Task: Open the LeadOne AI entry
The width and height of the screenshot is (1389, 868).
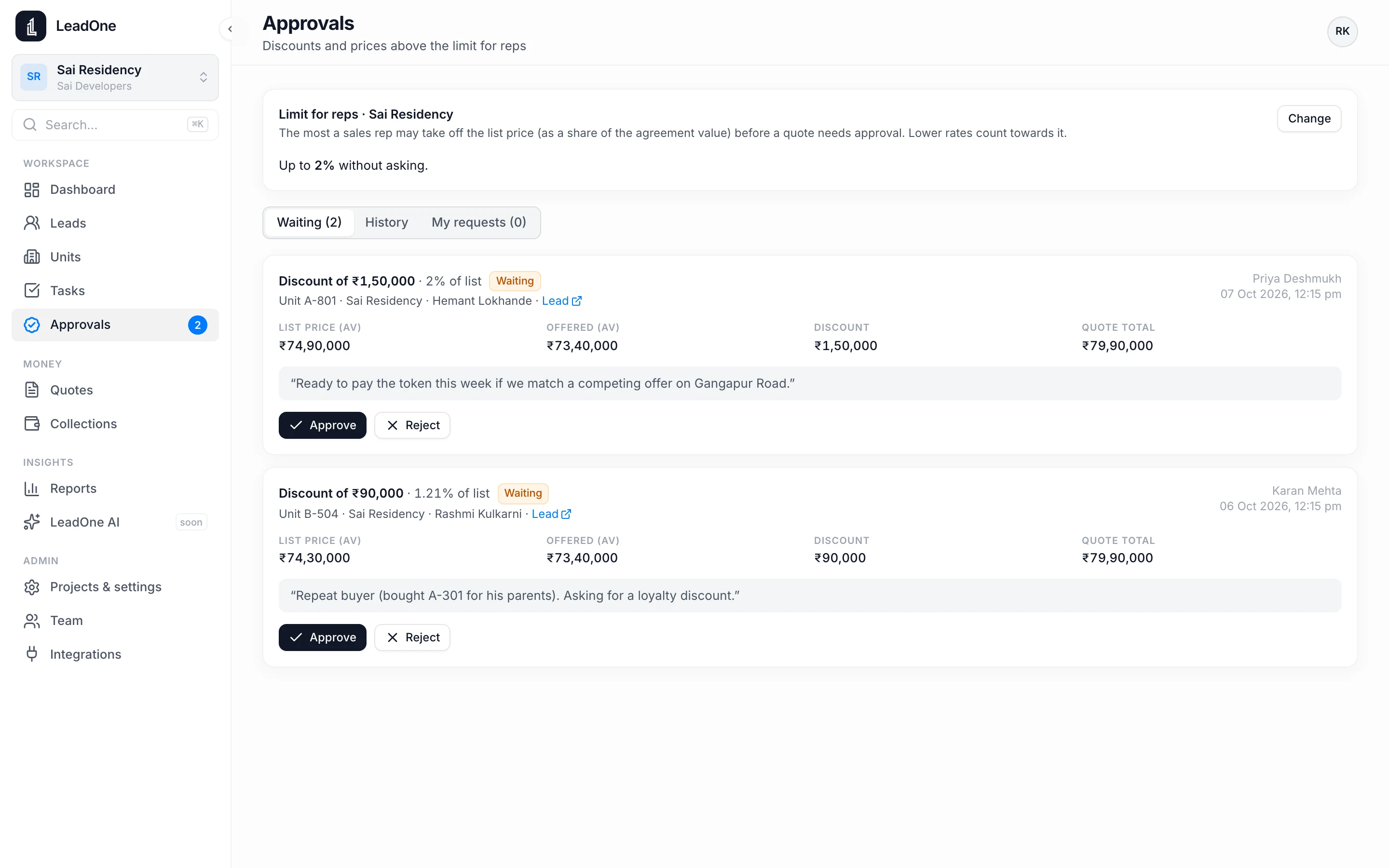Action: click(115, 522)
